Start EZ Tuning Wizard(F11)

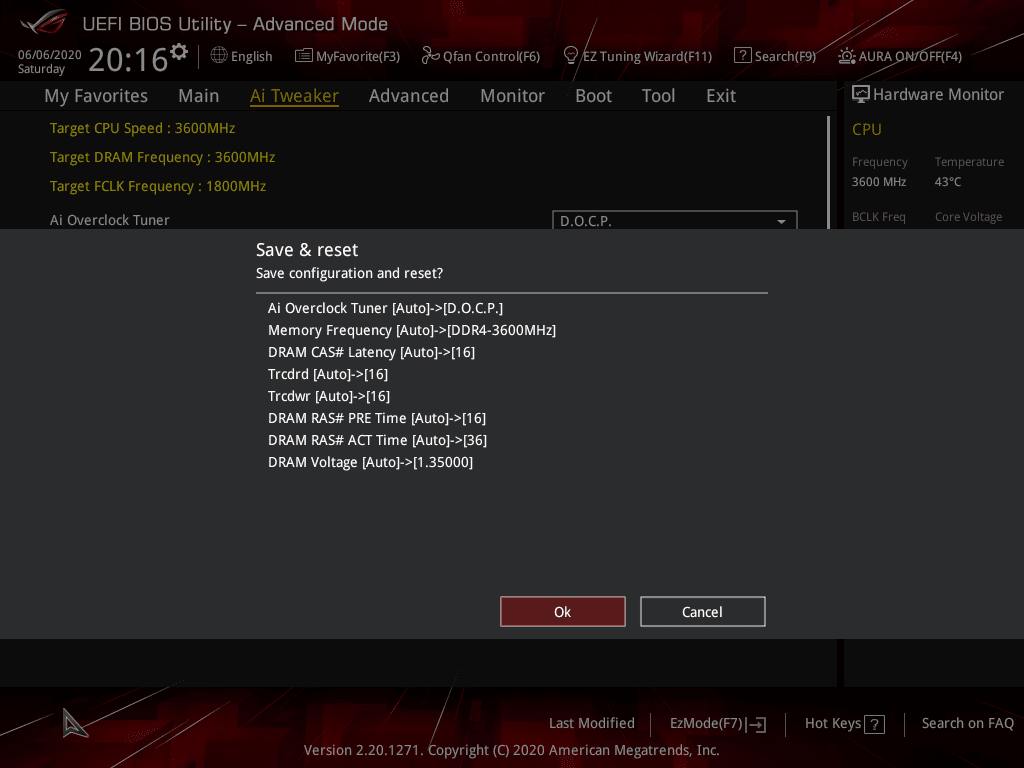click(637, 56)
